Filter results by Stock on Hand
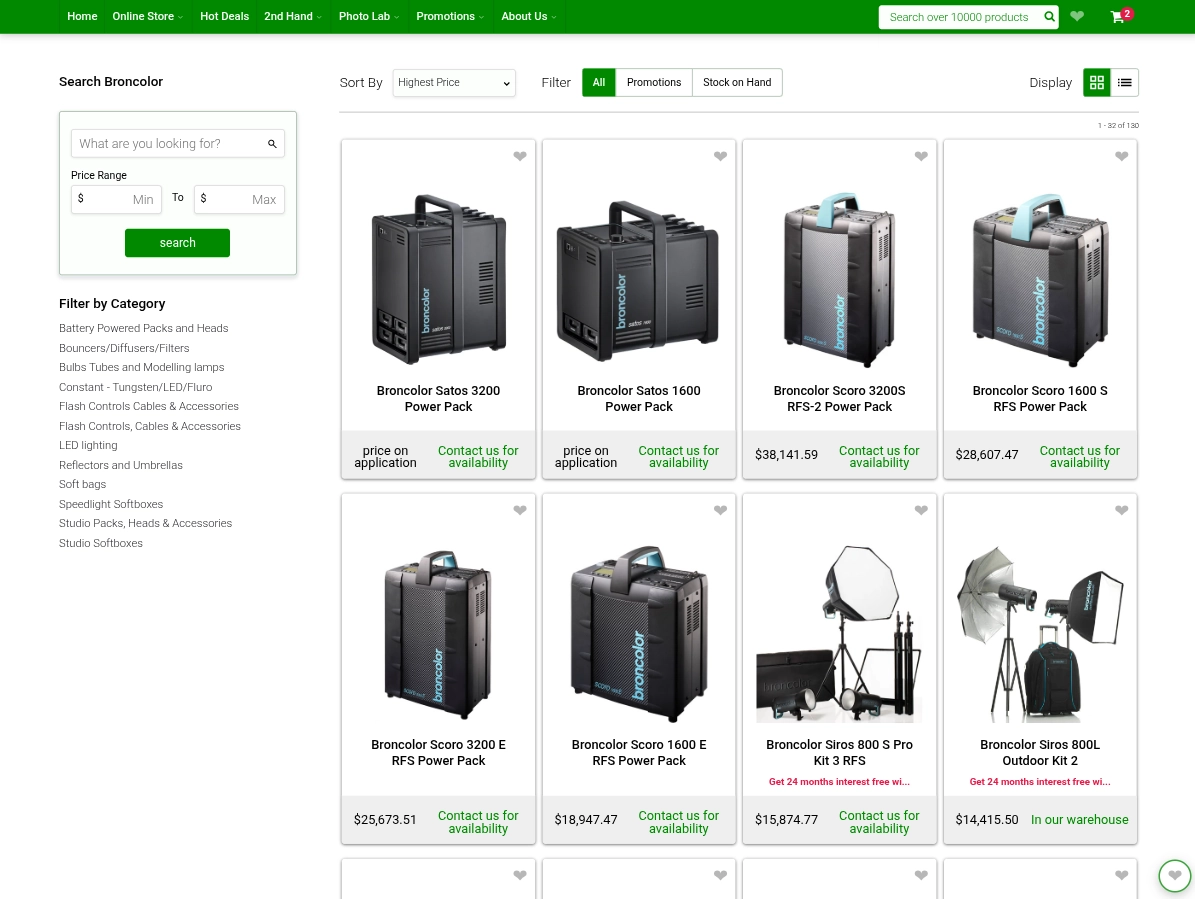 [737, 82]
